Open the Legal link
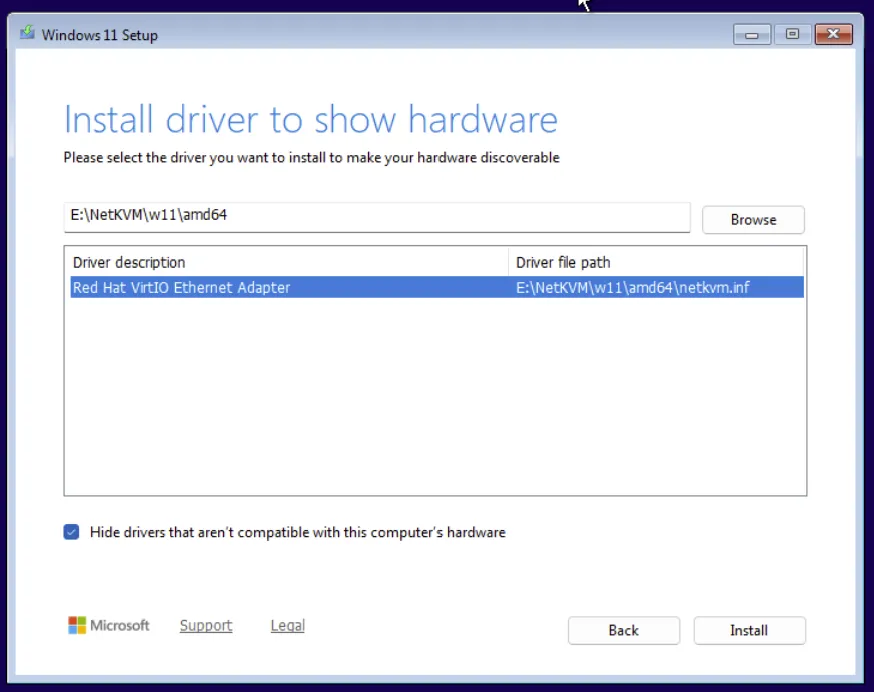The width and height of the screenshot is (874, 692). pos(288,626)
